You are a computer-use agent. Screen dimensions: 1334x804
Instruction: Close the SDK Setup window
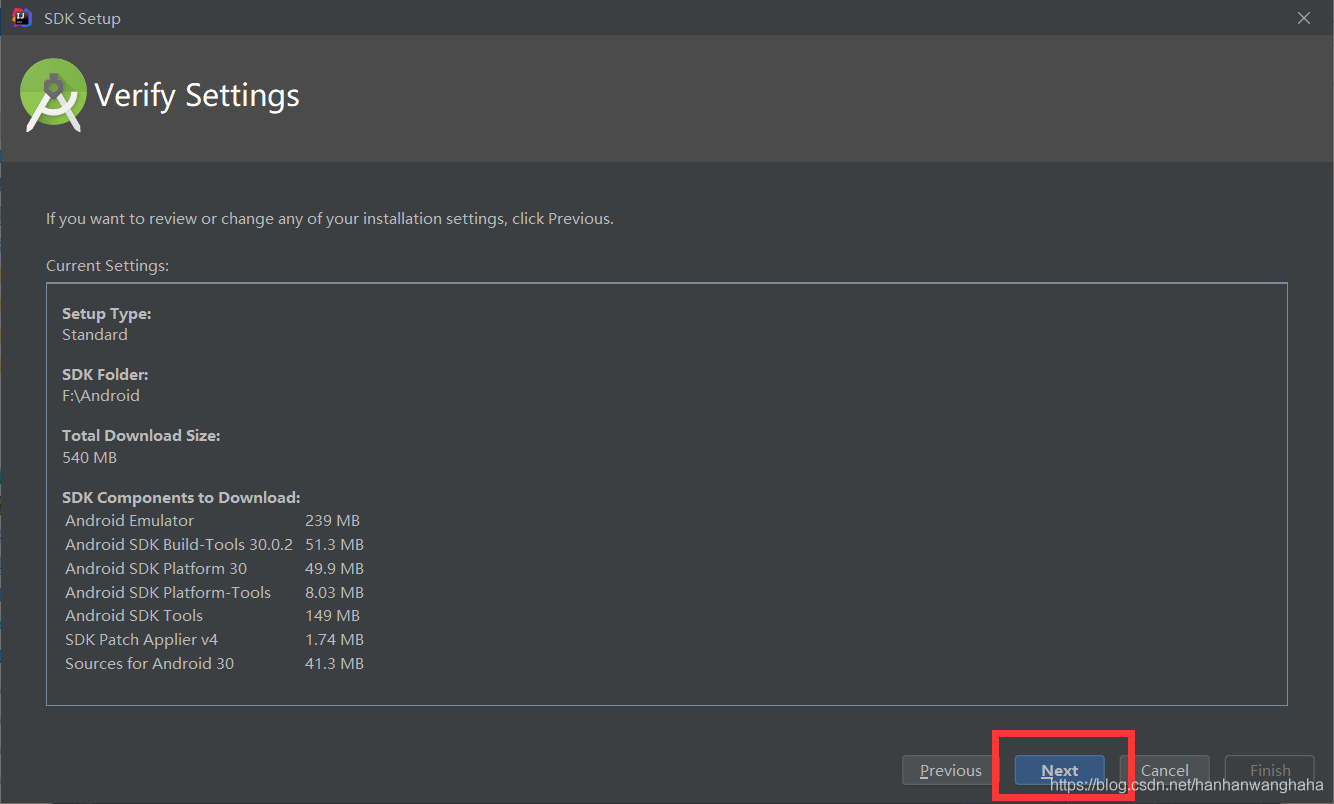[1304, 17]
